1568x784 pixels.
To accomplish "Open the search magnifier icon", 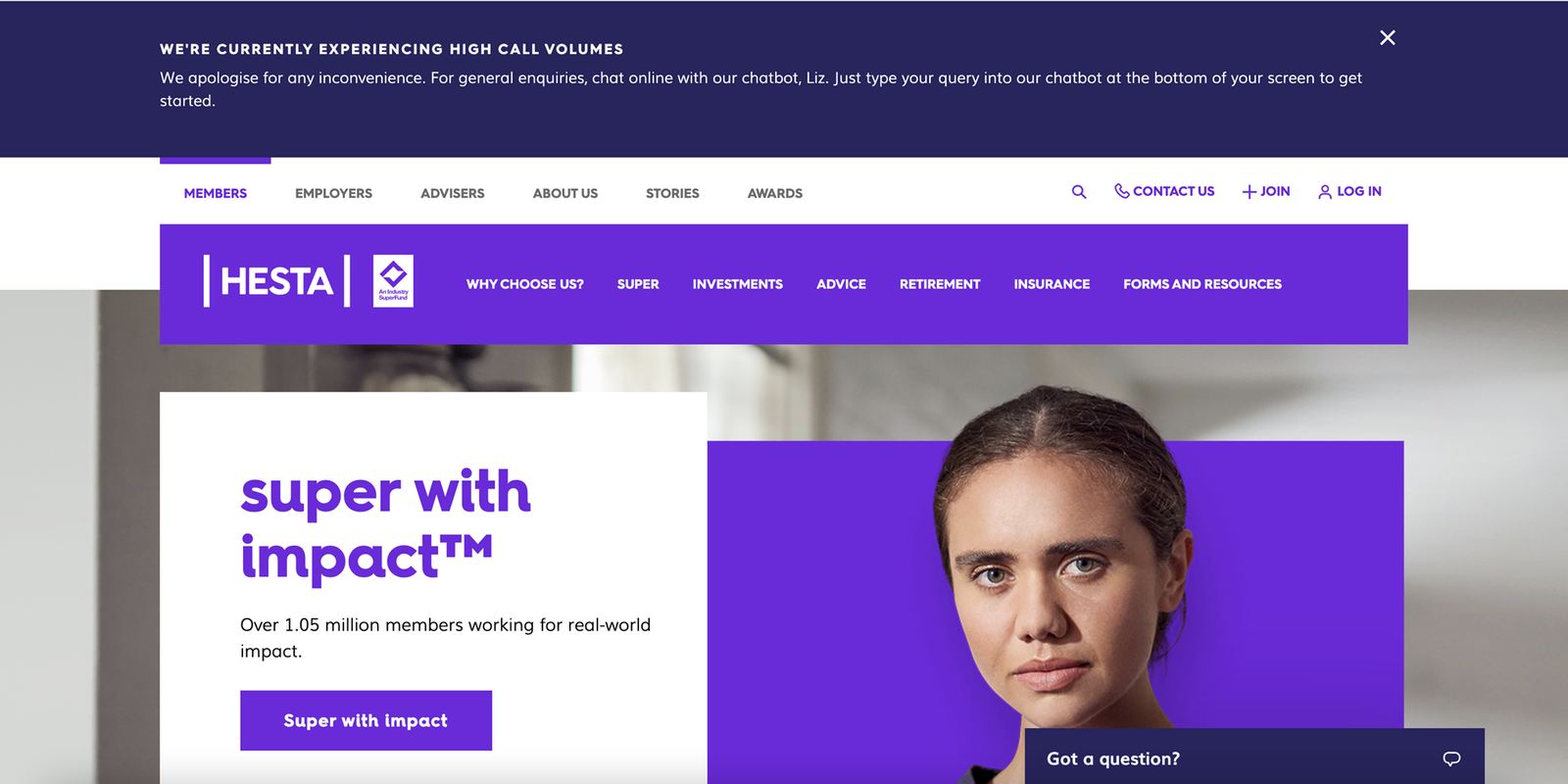I will pyautogui.click(x=1079, y=192).
